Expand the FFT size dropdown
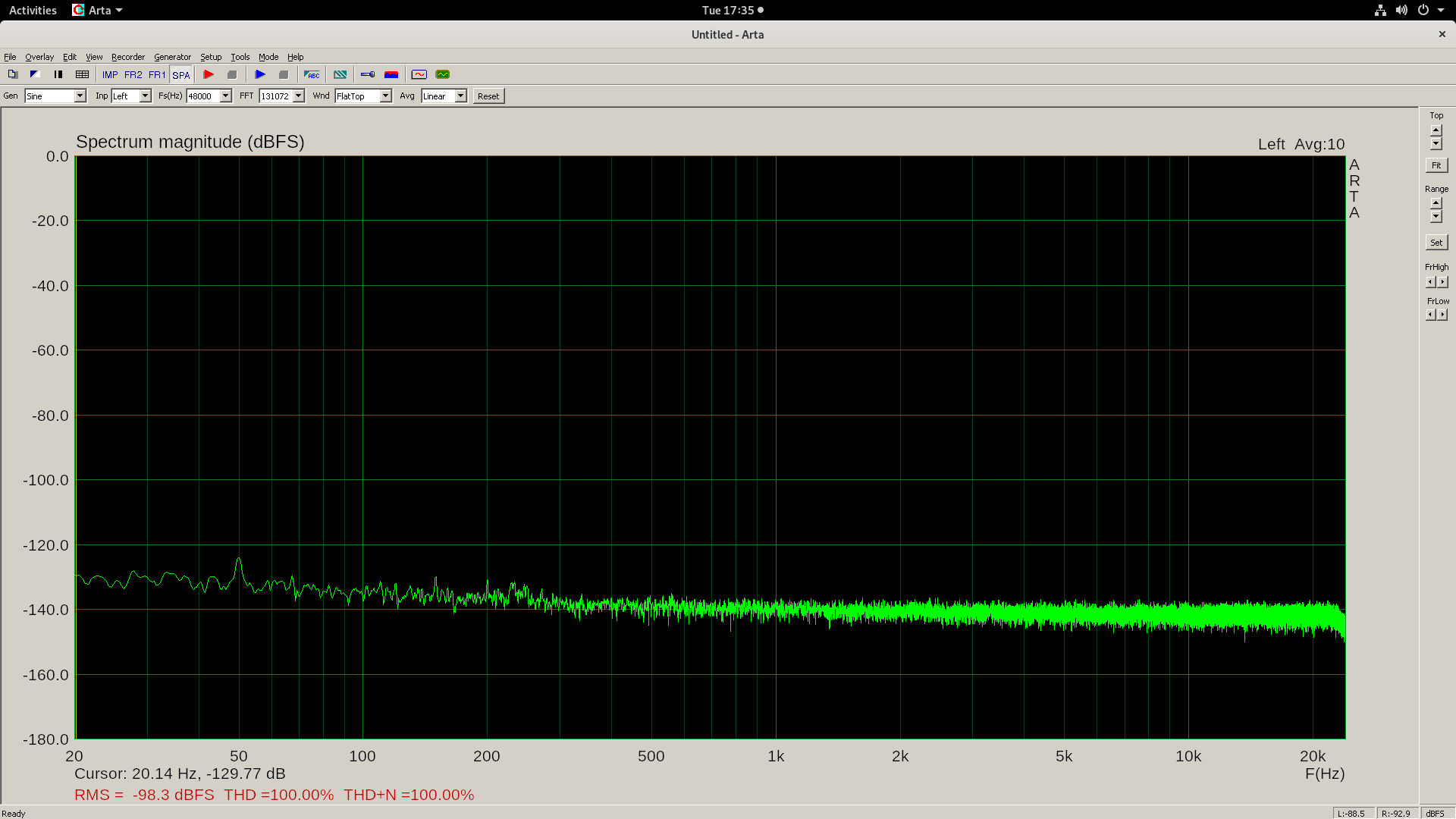 click(299, 96)
